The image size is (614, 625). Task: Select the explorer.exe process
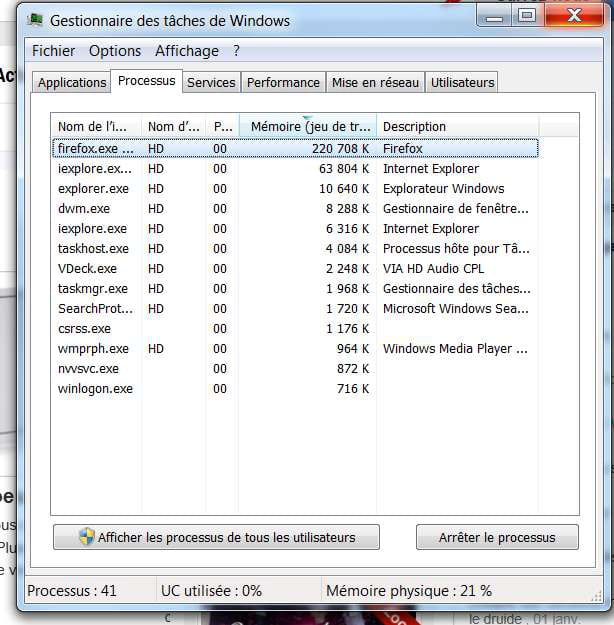pos(295,189)
